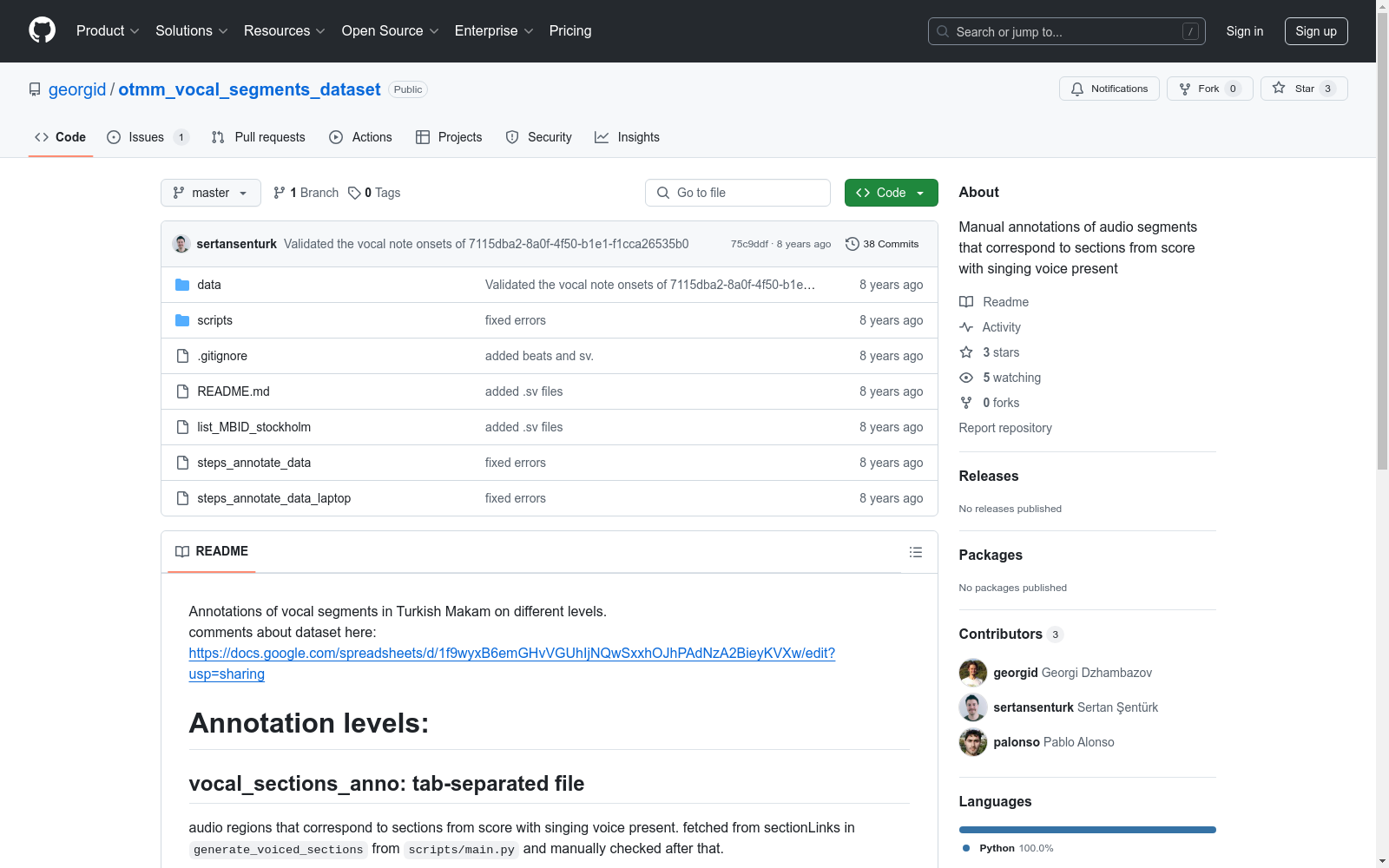Click the Star icon

[x=1279, y=88]
